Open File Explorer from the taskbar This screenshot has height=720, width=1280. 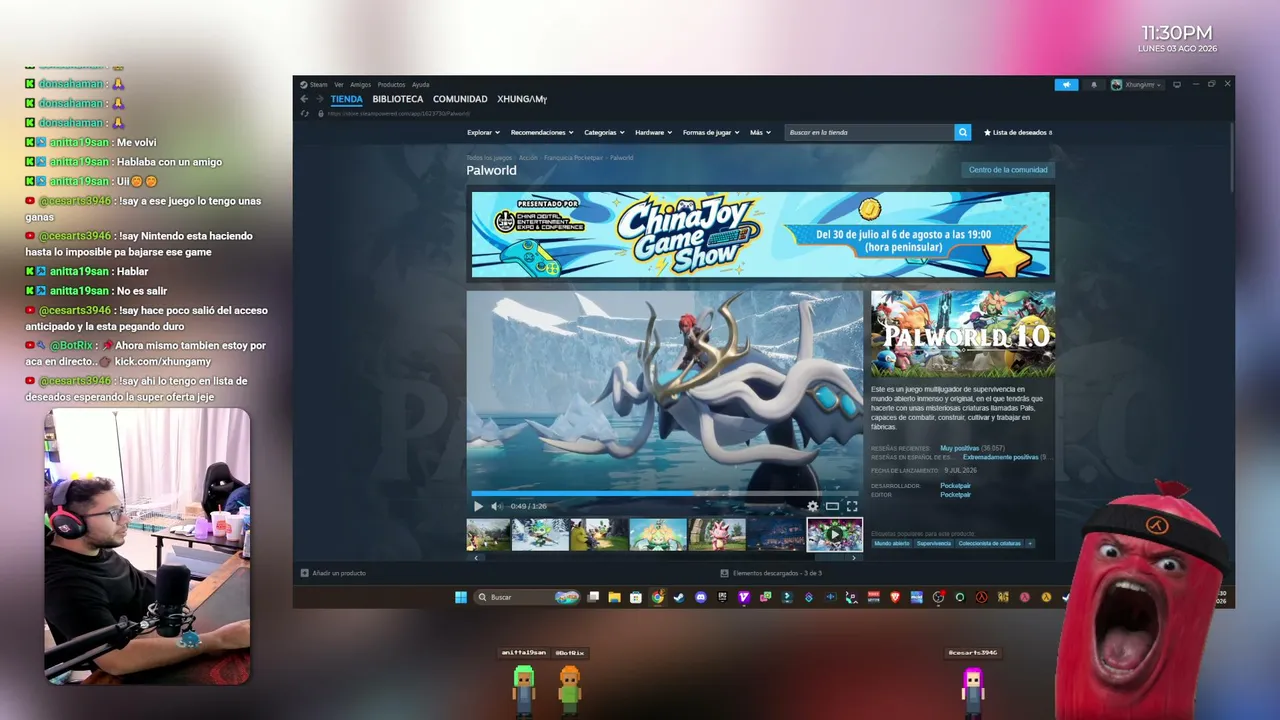615,597
